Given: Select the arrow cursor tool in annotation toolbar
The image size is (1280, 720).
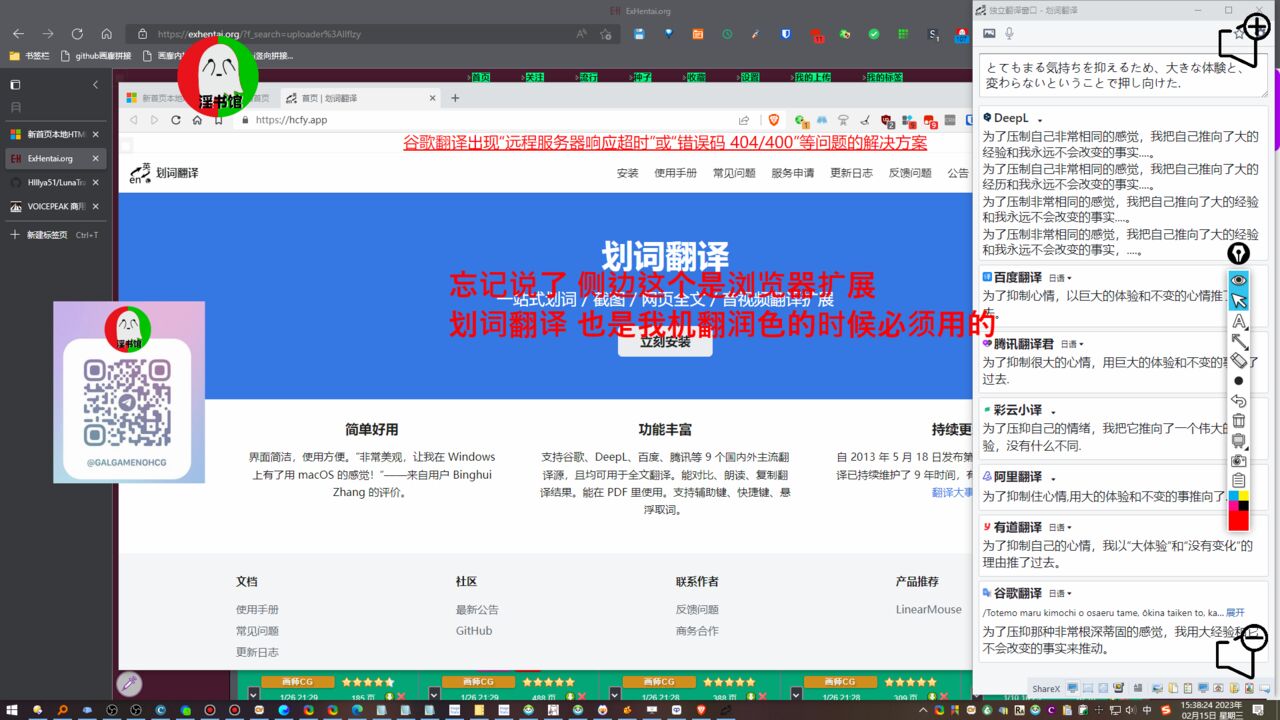Looking at the screenshot, I should pyautogui.click(x=1238, y=301).
